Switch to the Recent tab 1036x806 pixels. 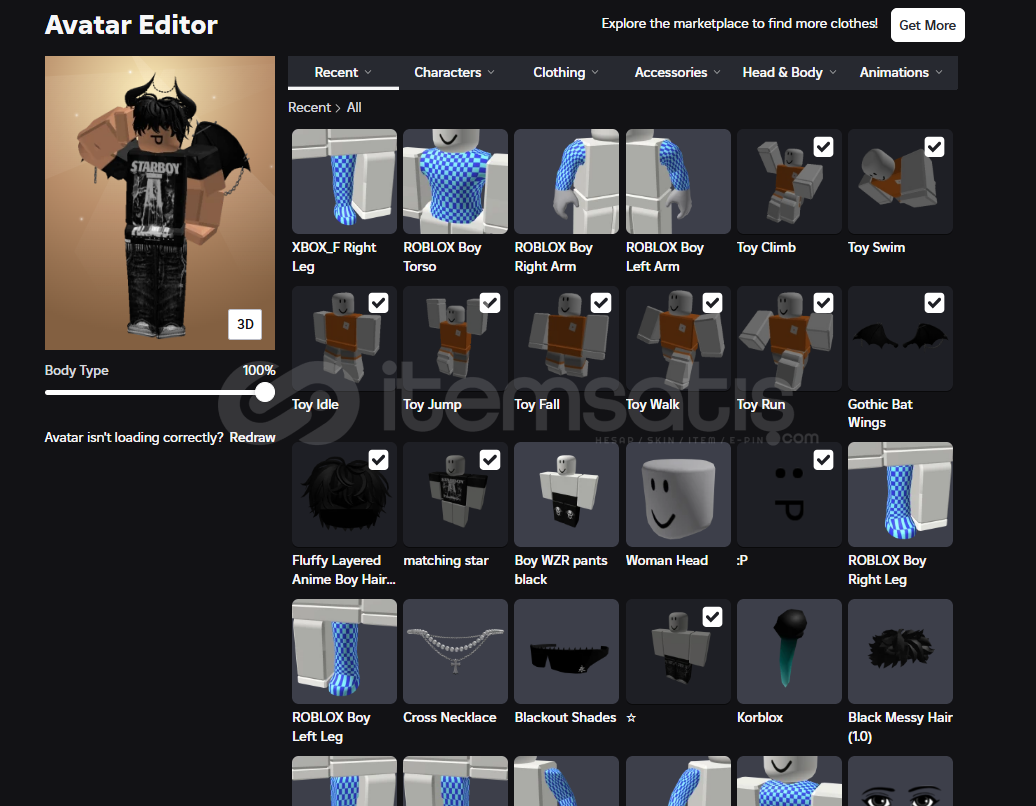tap(343, 72)
